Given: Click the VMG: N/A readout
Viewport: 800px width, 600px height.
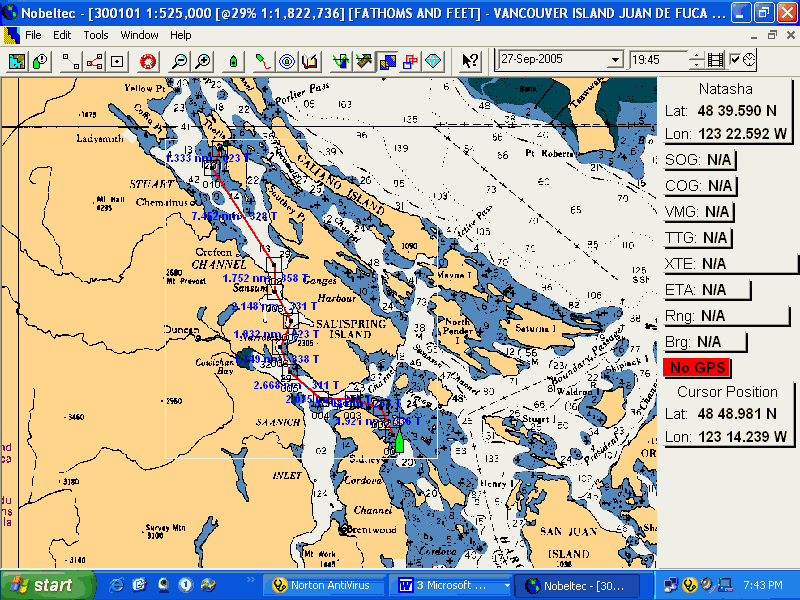Looking at the screenshot, I should 698,212.
